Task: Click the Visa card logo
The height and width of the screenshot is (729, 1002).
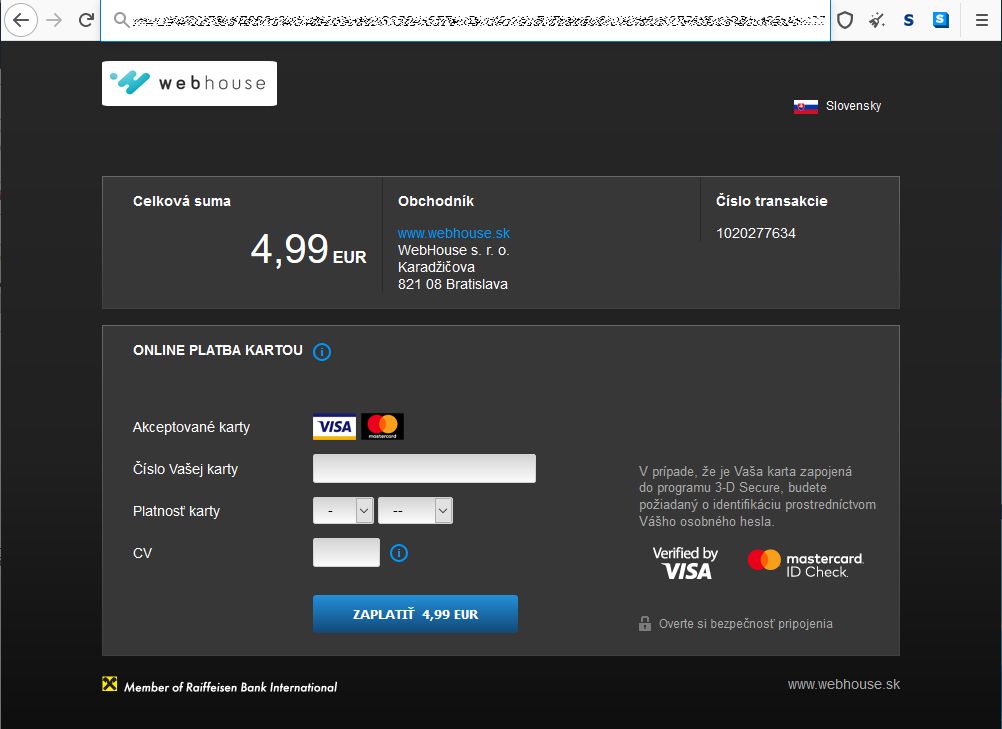Action: 334,427
